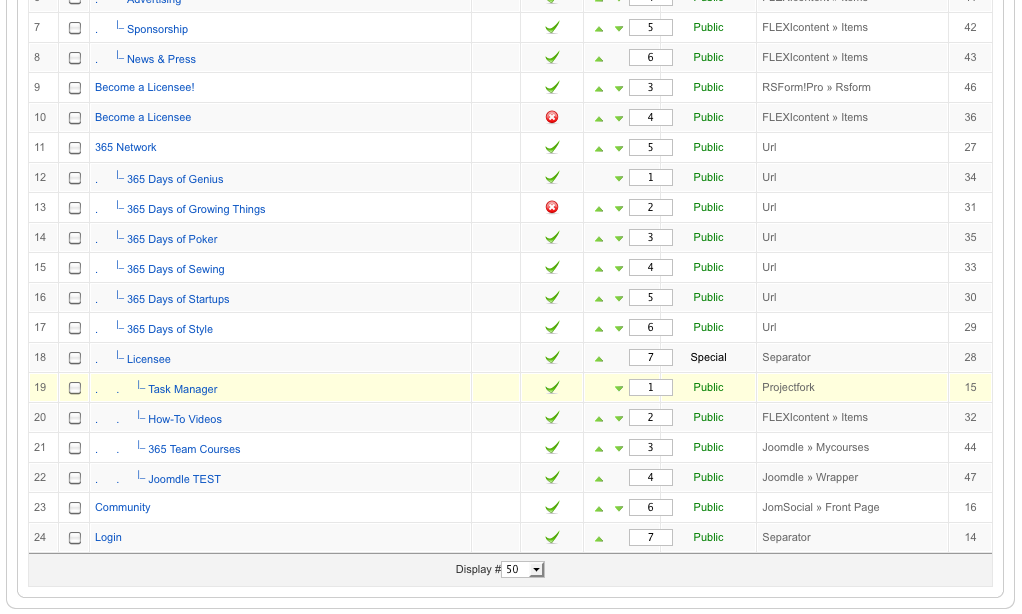
Task: Click the order field for Login row
Action: [650, 537]
